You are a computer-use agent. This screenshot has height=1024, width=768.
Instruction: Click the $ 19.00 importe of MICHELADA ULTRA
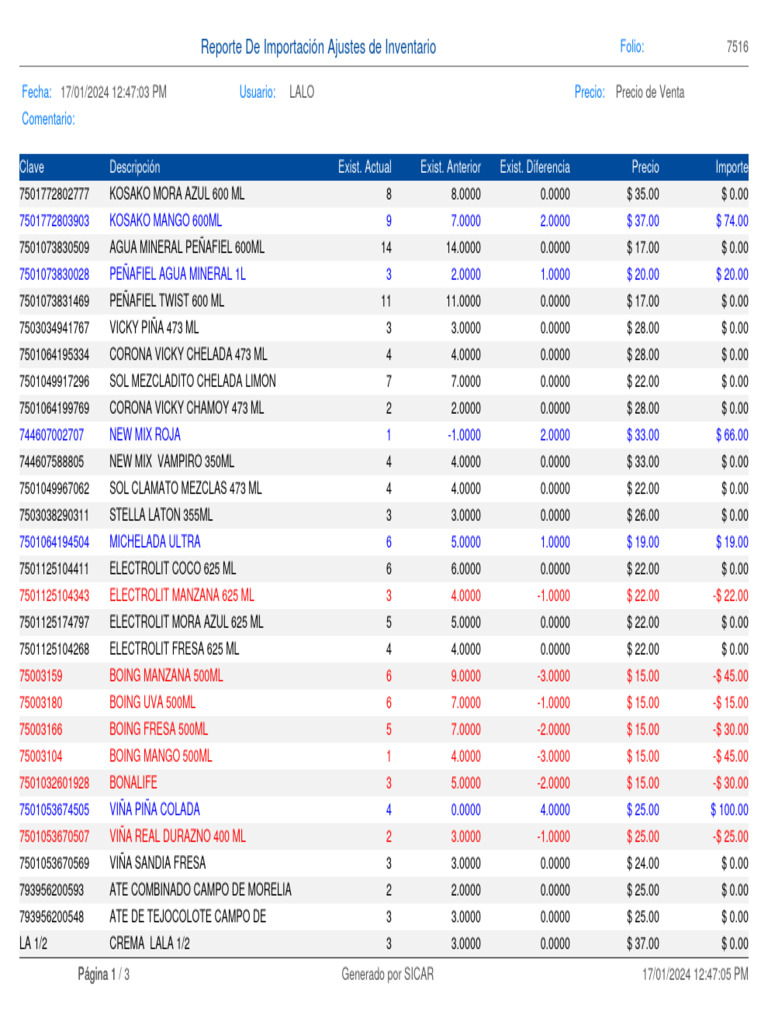pyautogui.click(x=732, y=542)
